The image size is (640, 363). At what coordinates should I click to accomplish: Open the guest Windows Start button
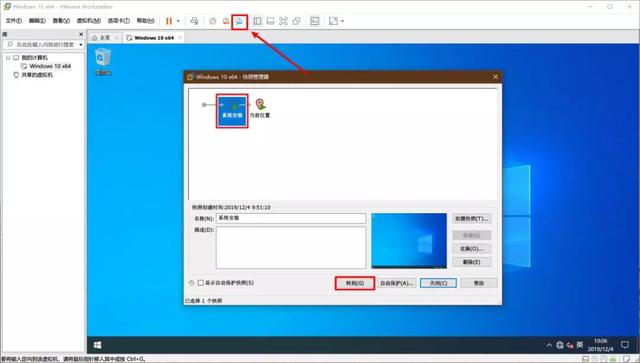pos(98,345)
